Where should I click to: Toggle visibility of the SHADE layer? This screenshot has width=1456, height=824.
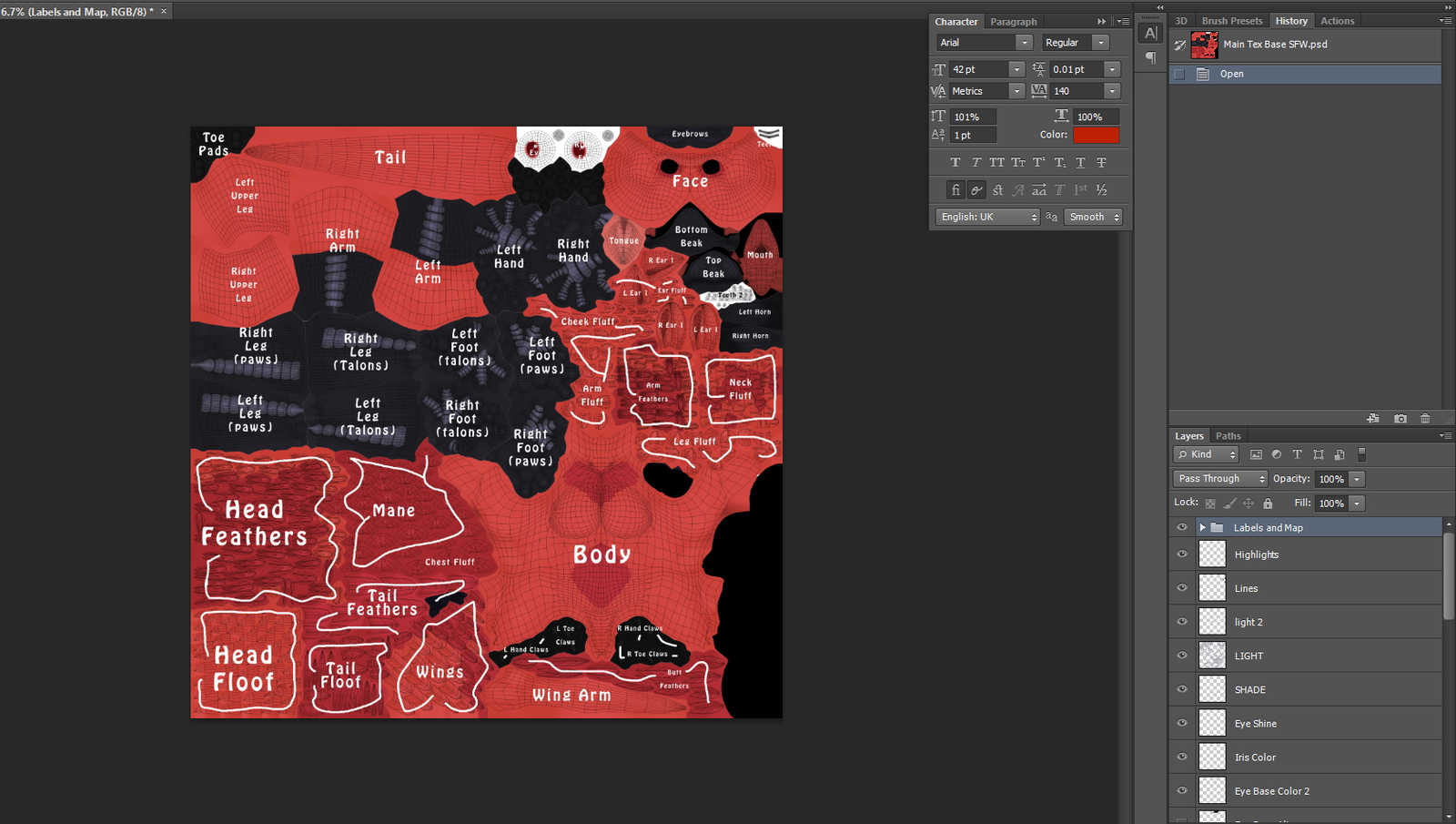pyautogui.click(x=1182, y=689)
